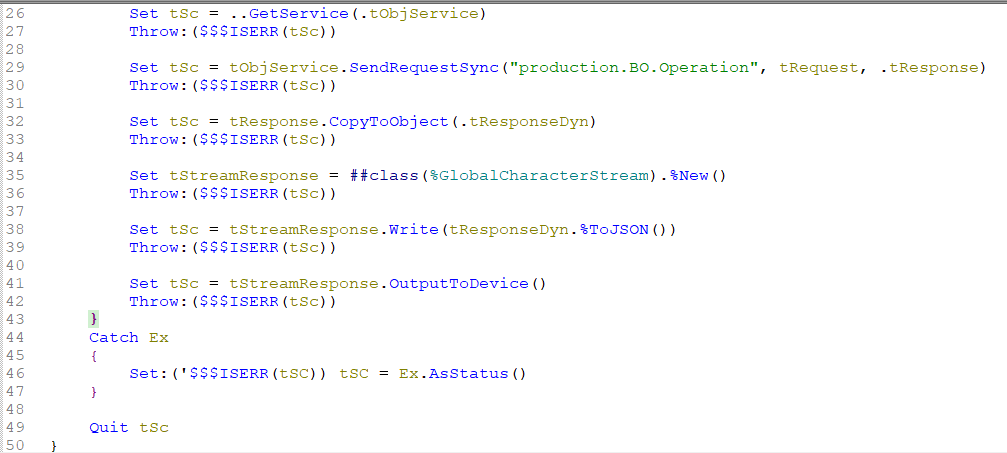This screenshot has height=453, width=1007.
Task: Click .tResponseDyn argument on line 32
Action: [x=524, y=121]
